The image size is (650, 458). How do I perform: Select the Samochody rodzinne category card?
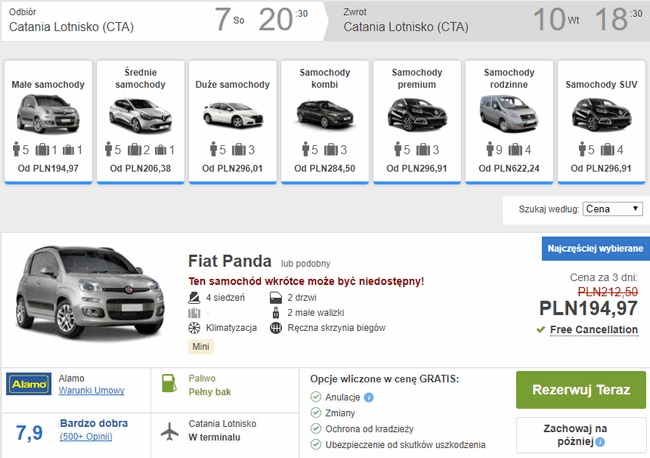[x=509, y=121]
